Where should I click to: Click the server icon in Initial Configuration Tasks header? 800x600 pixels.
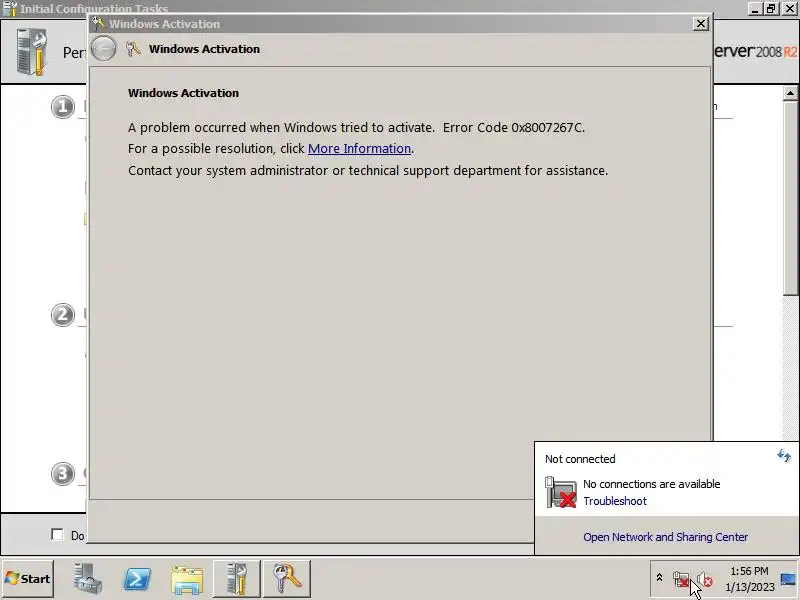click(31, 52)
